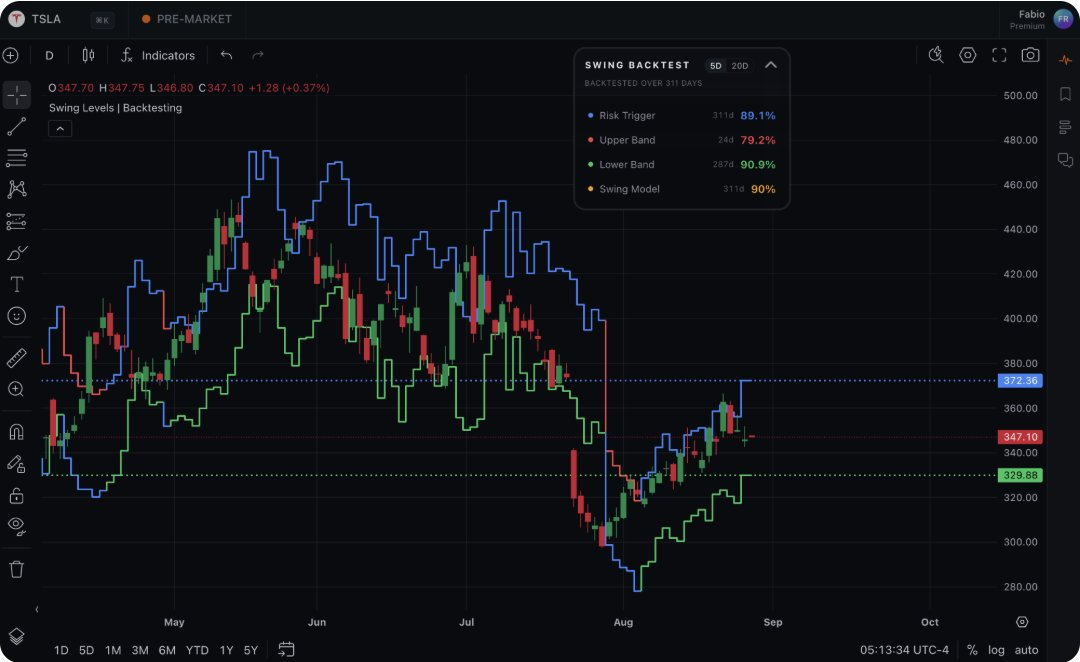Set chart range to YTD

(x=197, y=650)
